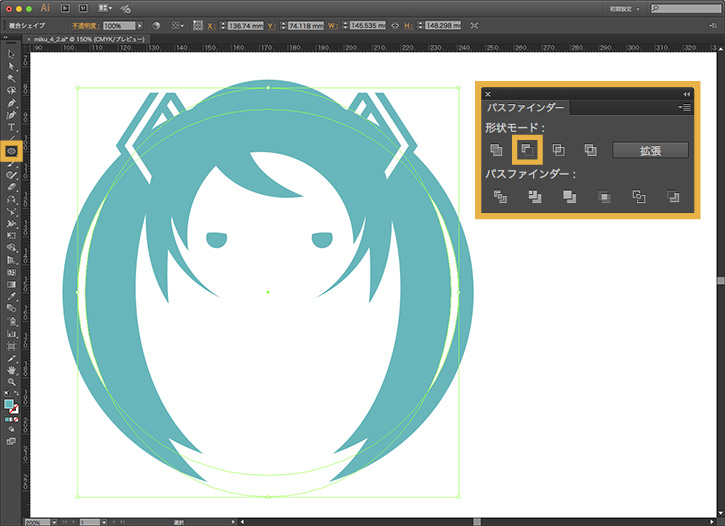Image resolution: width=725 pixels, height=526 pixels.
Task: Select the Gradient tool
Action: pyautogui.click(x=12, y=284)
